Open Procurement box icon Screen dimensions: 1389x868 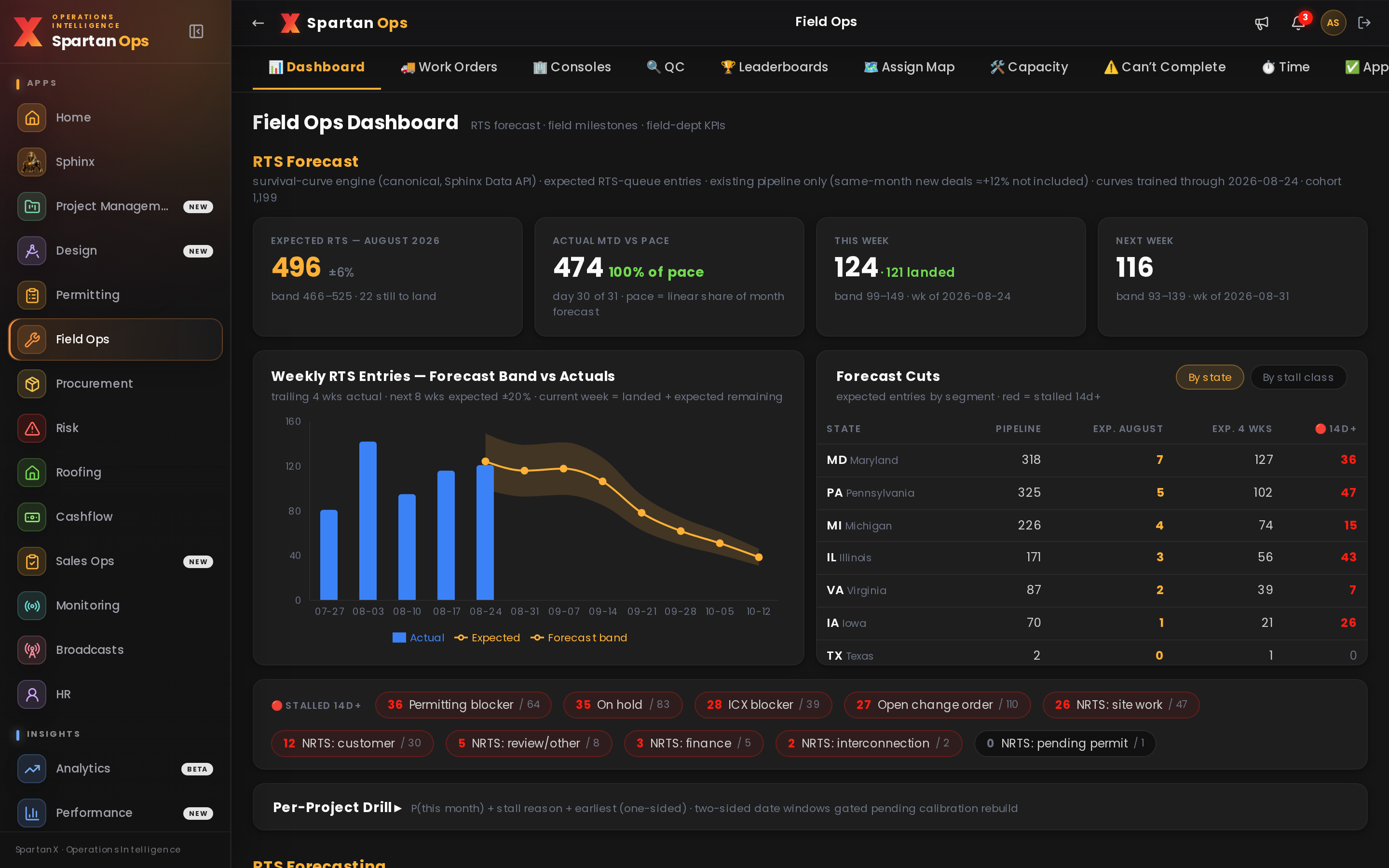(x=32, y=383)
